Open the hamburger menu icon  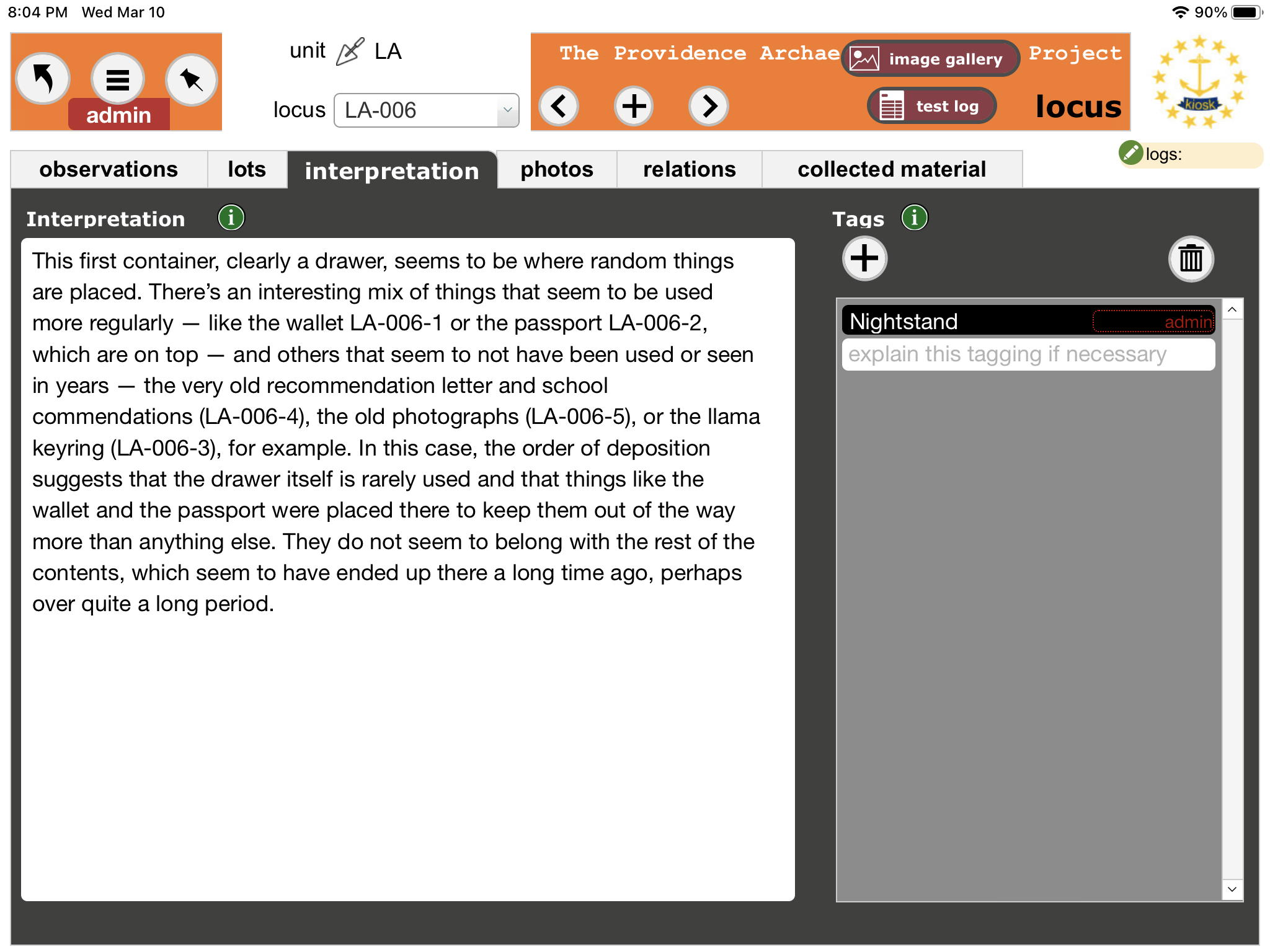point(117,79)
